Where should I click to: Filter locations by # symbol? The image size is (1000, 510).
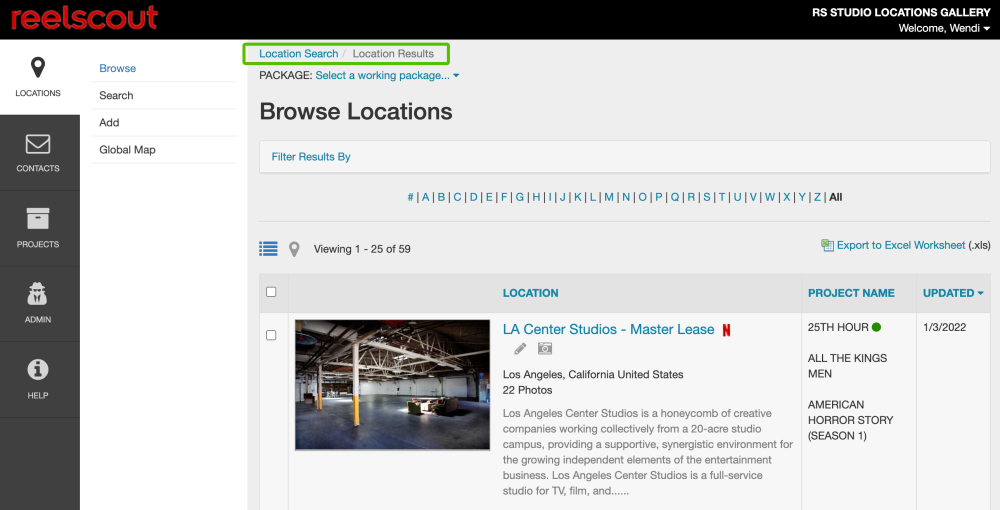[x=410, y=197]
